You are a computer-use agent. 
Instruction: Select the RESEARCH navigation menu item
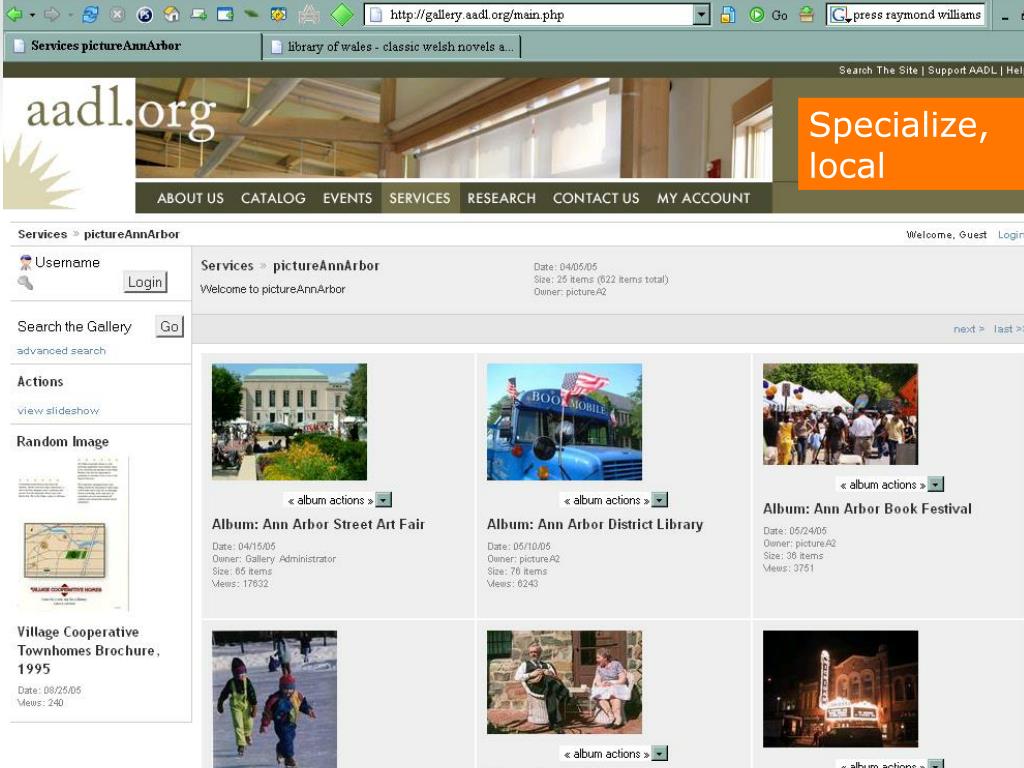click(x=502, y=198)
